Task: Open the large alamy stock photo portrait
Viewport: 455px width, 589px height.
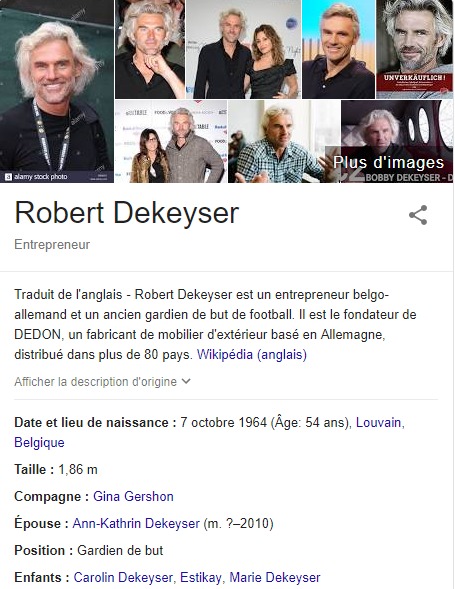Action: pyautogui.click(x=57, y=91)
